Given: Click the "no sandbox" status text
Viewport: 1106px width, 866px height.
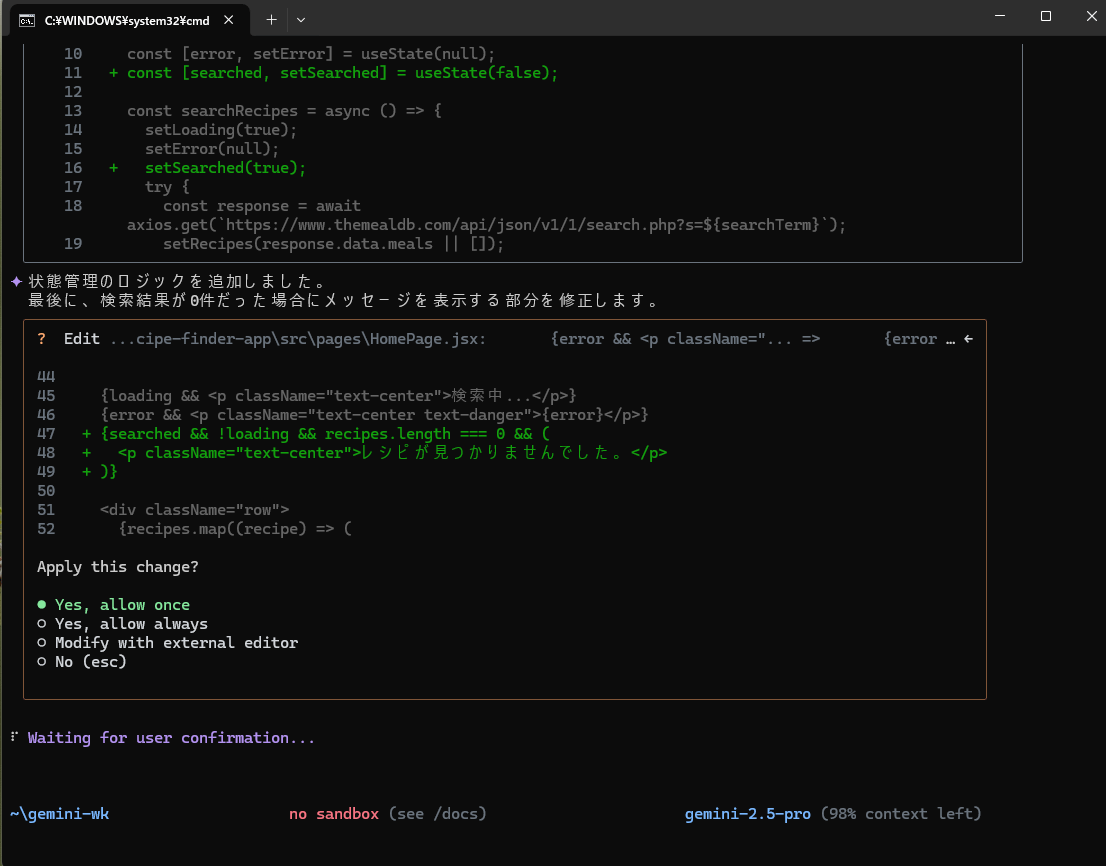Looking at the screenshot, I should (333, 814).
